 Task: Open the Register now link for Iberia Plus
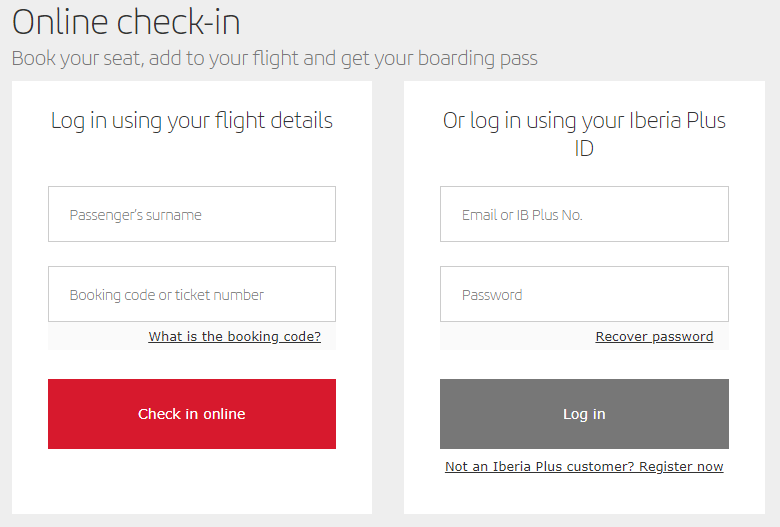[584, 467]
